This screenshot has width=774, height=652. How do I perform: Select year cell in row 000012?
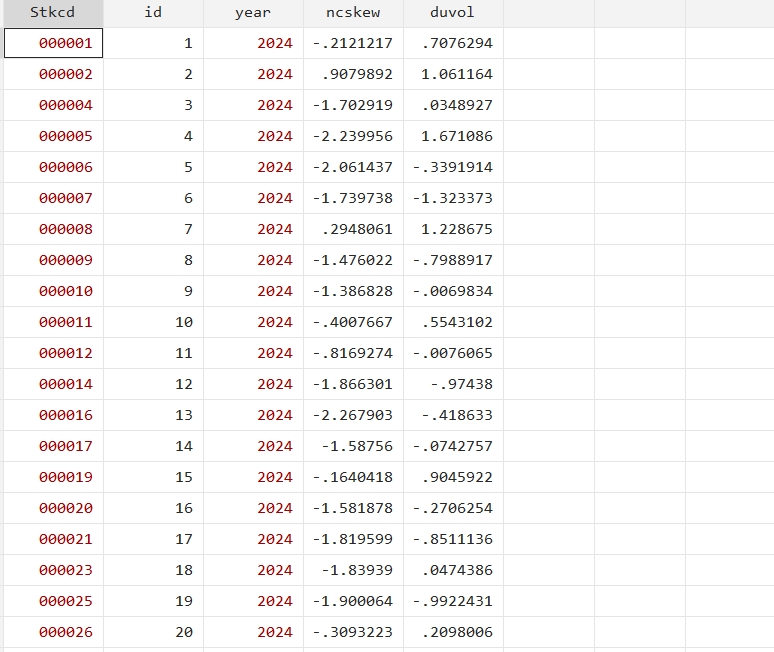pos(253,353)
